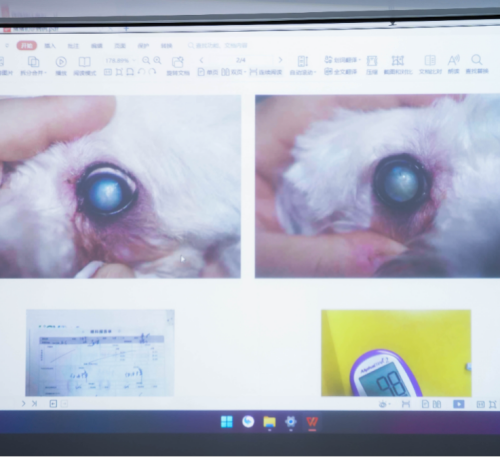Switch to single page view

[206, 72]
